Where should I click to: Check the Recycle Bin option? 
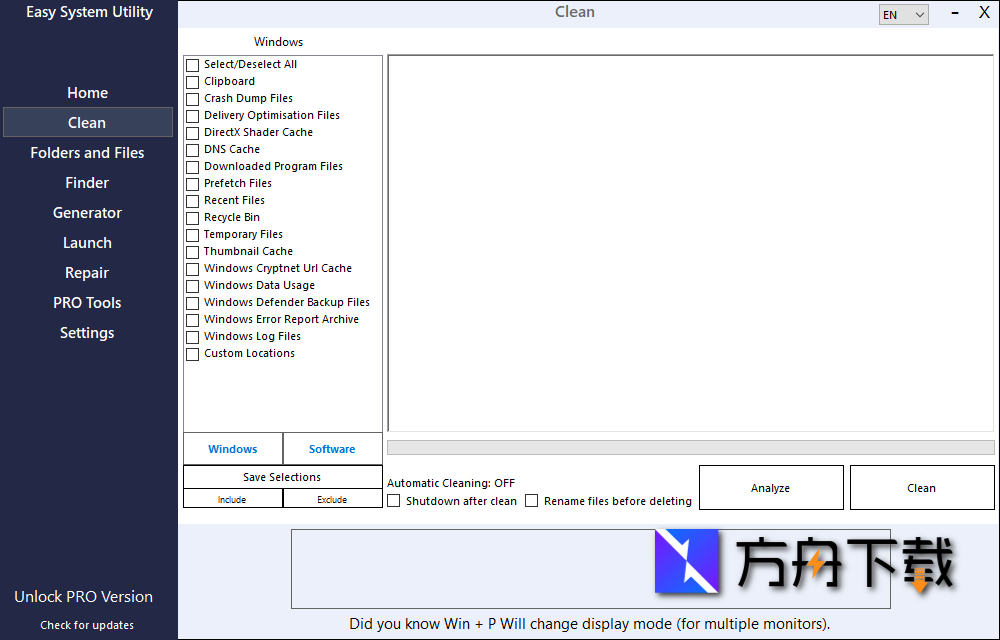coord(191,217)
